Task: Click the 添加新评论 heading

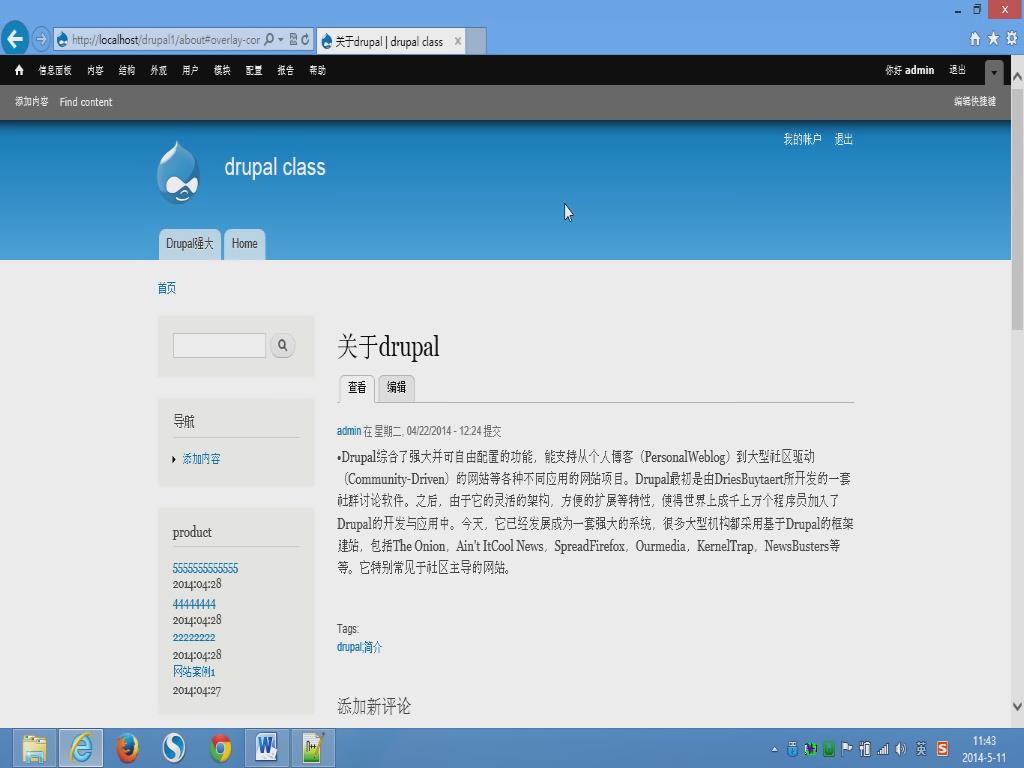Action: [x=374, y=706]
